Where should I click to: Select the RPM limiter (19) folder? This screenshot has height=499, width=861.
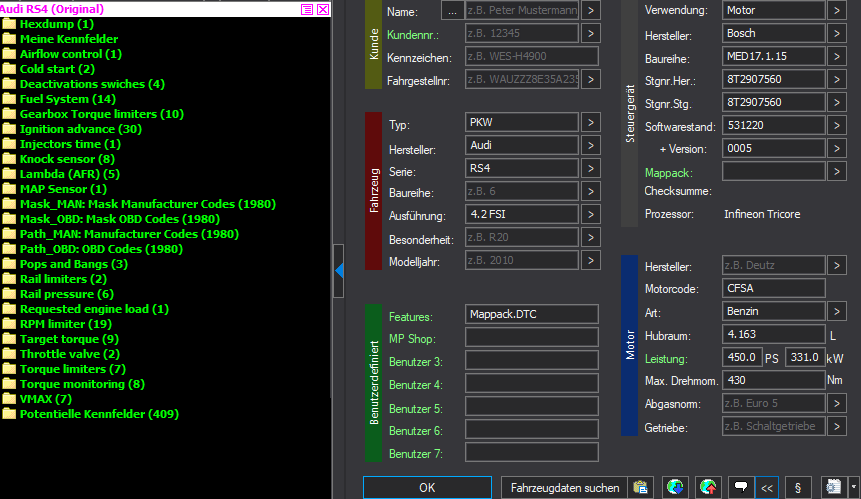click(65, 324)
